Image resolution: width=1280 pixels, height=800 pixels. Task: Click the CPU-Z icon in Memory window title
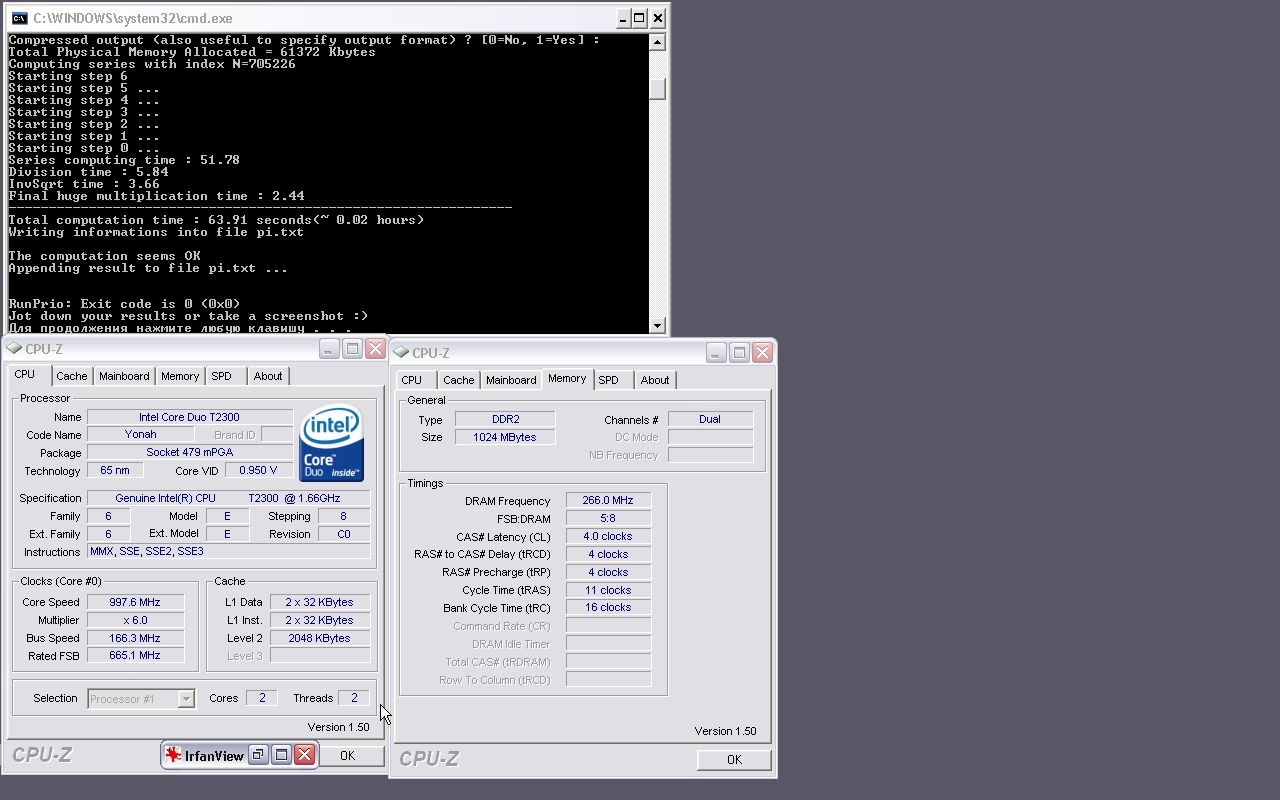[x=400, y=353]
